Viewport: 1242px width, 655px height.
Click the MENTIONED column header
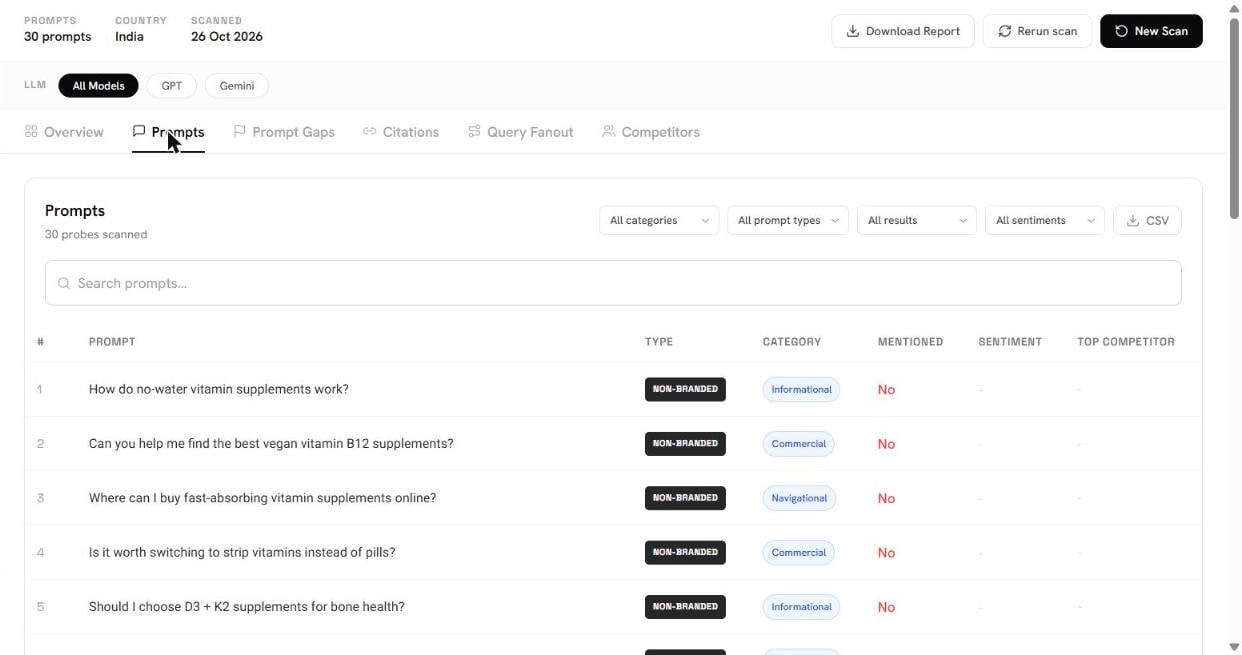910,342
